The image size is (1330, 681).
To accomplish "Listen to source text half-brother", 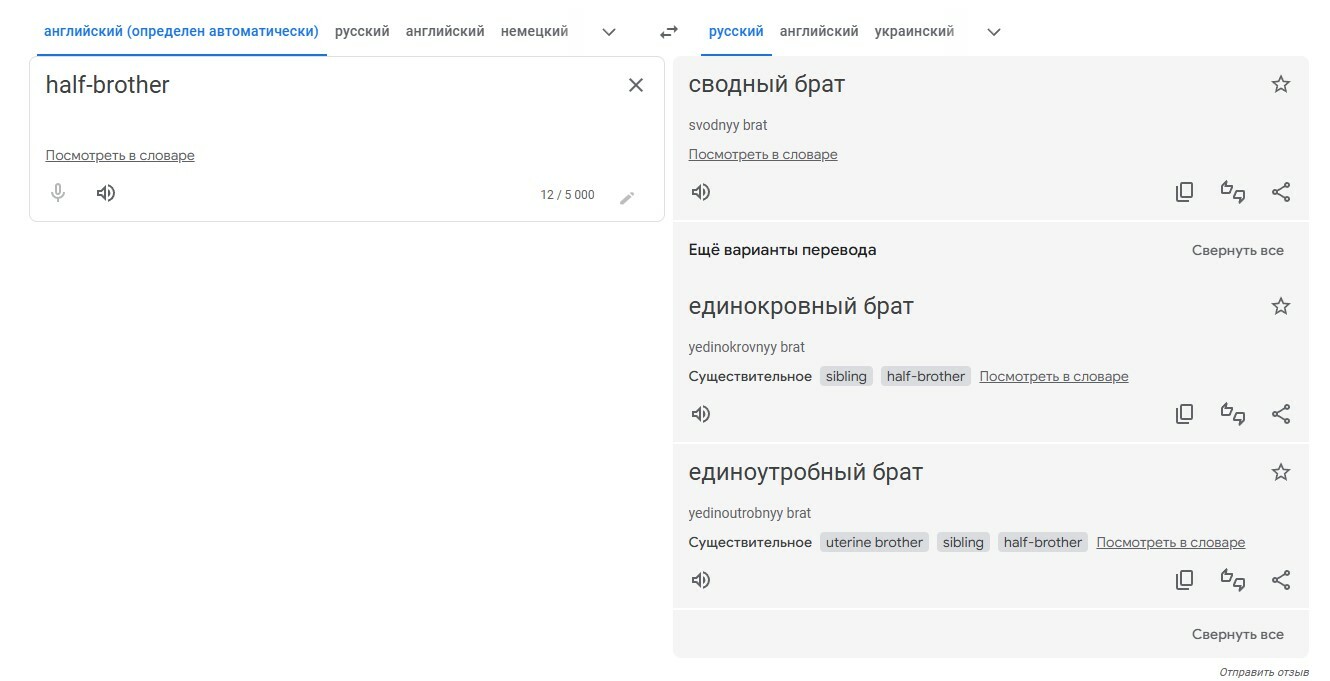I will click(x=106, y=193).
